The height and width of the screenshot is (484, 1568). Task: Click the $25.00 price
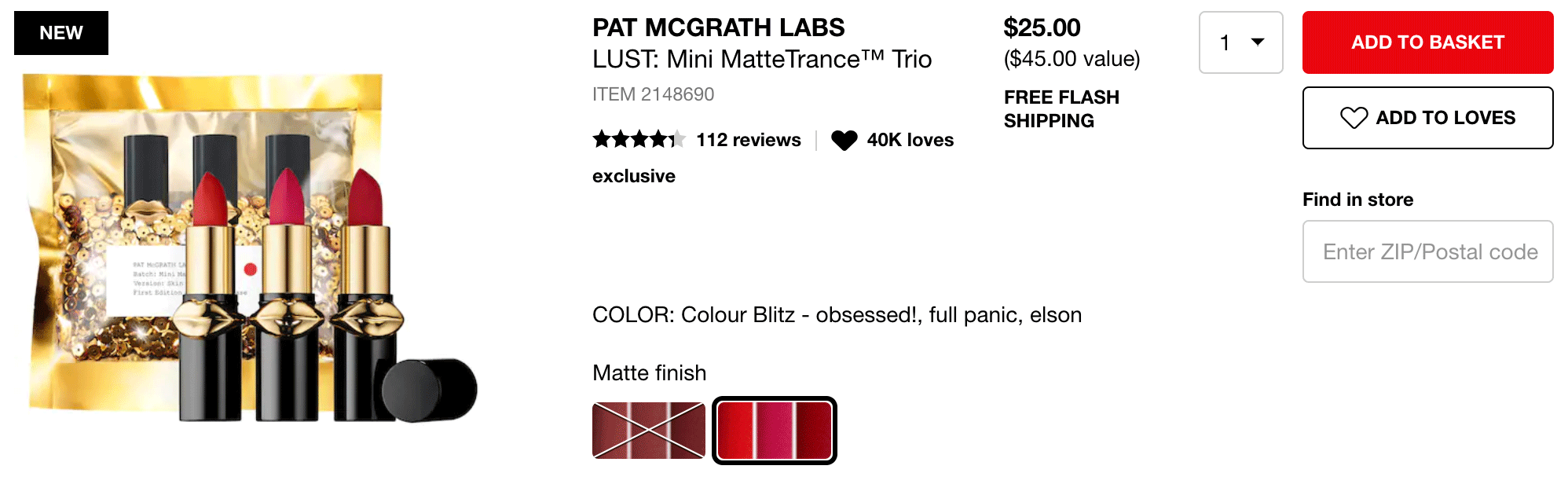click(1042, 27)
